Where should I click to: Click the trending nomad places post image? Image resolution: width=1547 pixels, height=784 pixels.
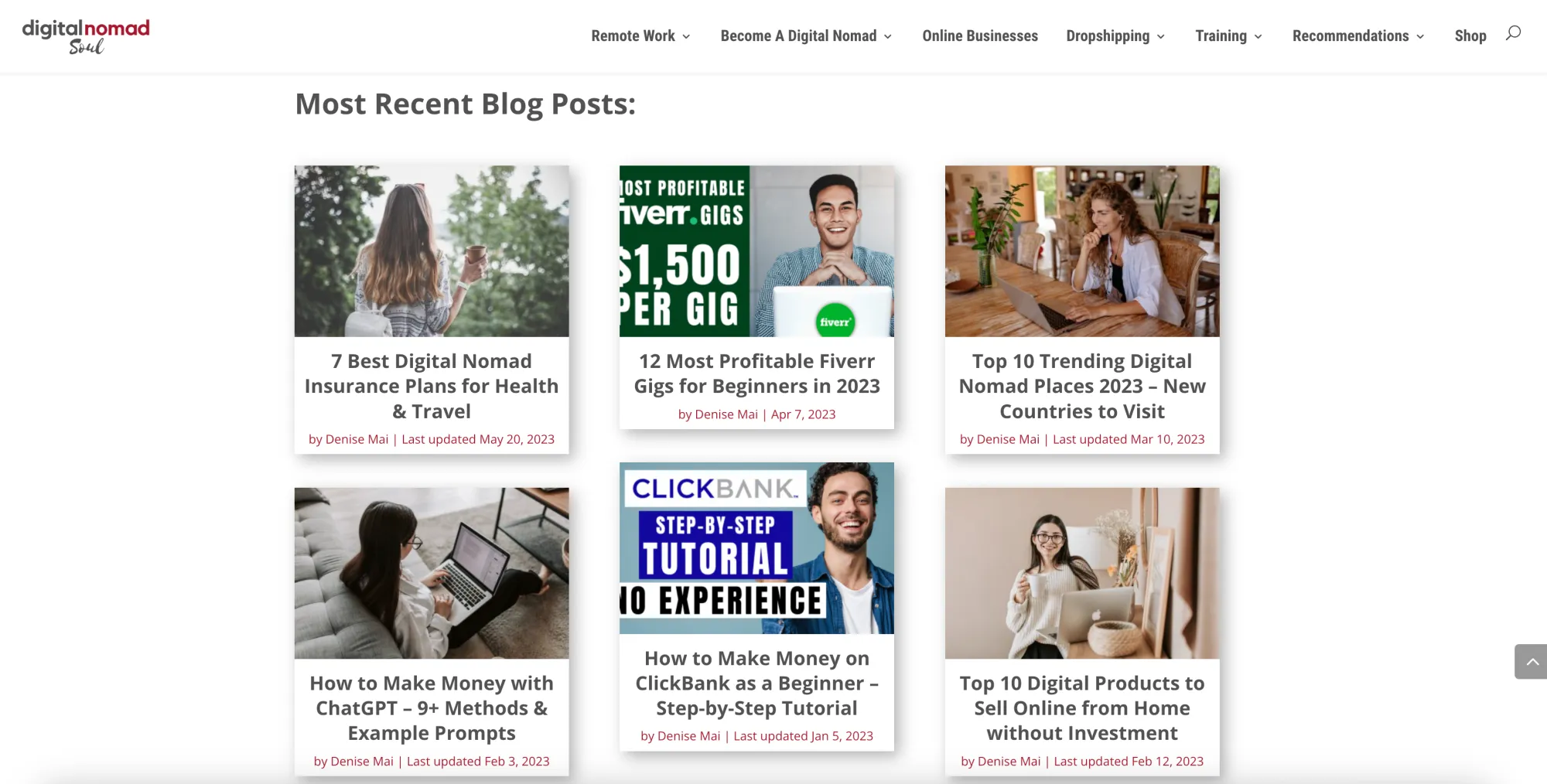coord(1082,251)
